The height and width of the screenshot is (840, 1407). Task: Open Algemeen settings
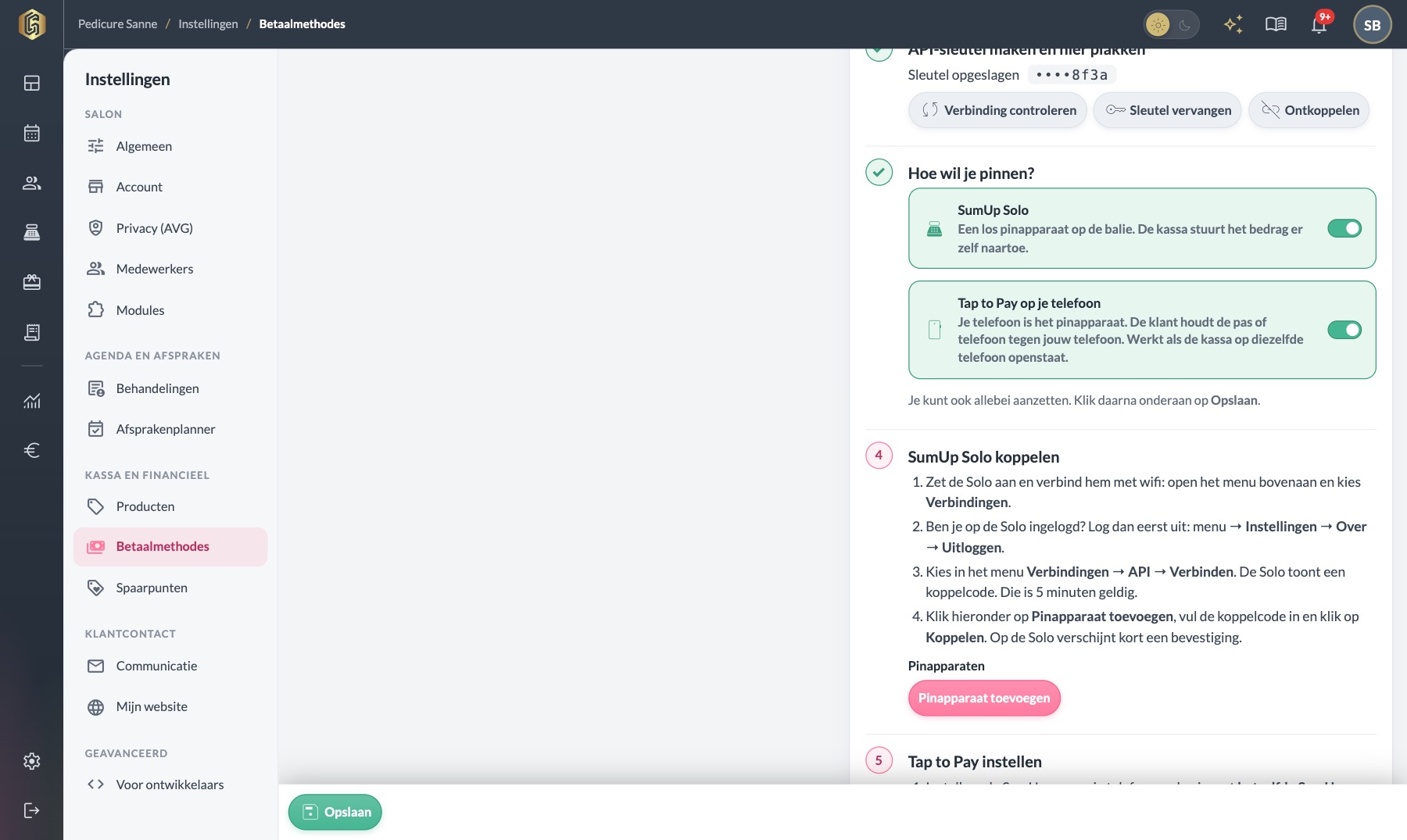pyautogui.click(x=170, y=146)
